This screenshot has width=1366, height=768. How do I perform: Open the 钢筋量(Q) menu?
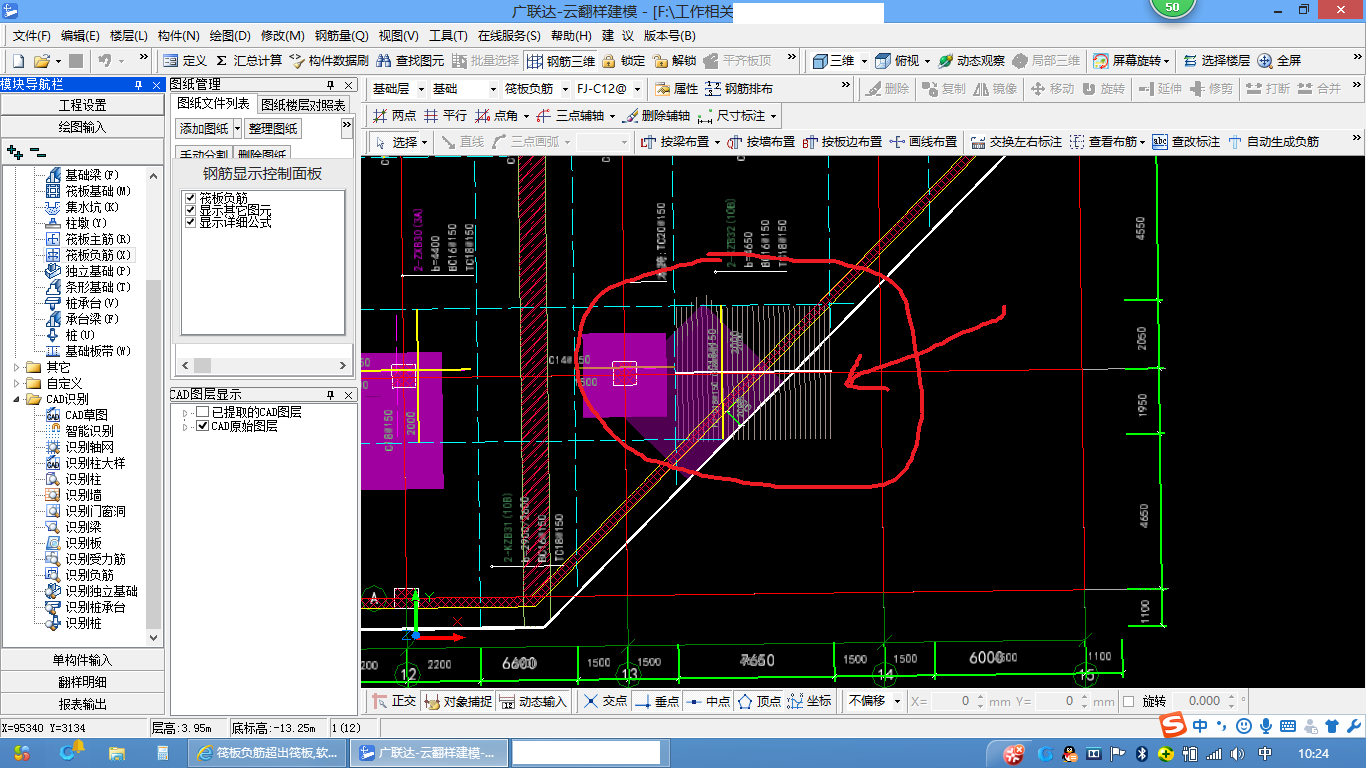pos(341,35)
